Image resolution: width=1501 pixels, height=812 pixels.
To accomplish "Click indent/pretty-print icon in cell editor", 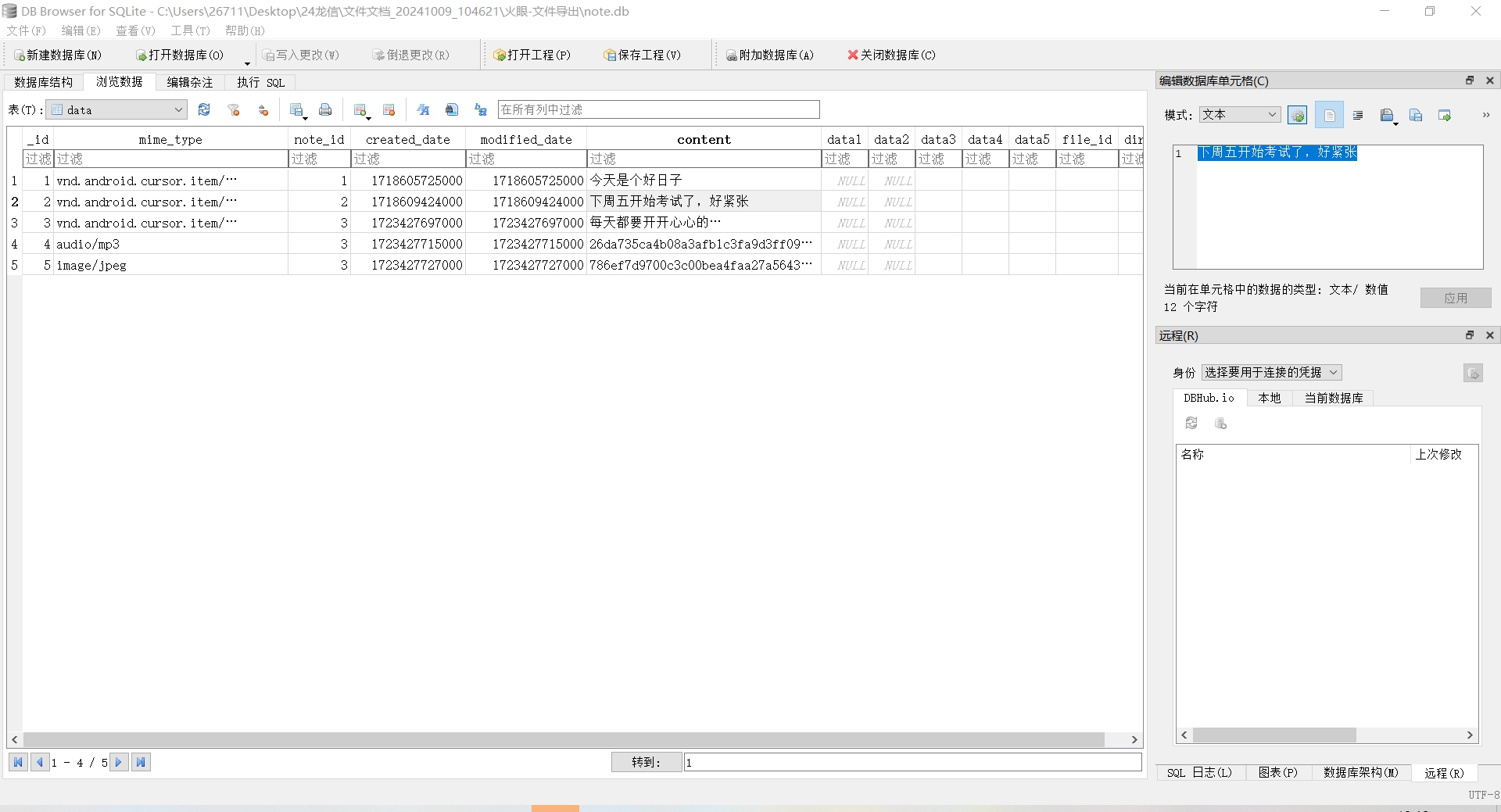I will coord(1358,115).
